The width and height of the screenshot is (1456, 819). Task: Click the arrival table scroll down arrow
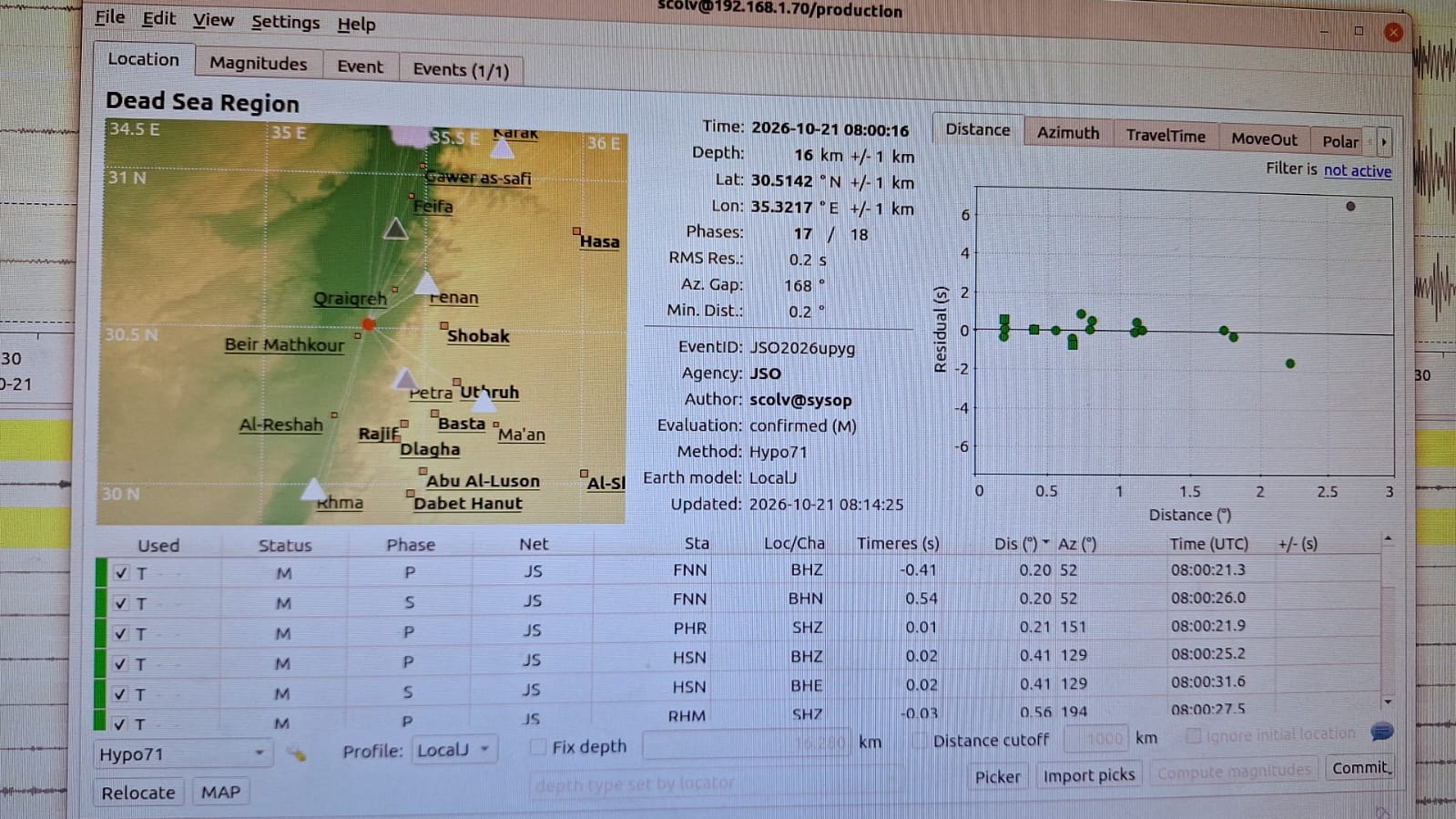[1388, 701]
